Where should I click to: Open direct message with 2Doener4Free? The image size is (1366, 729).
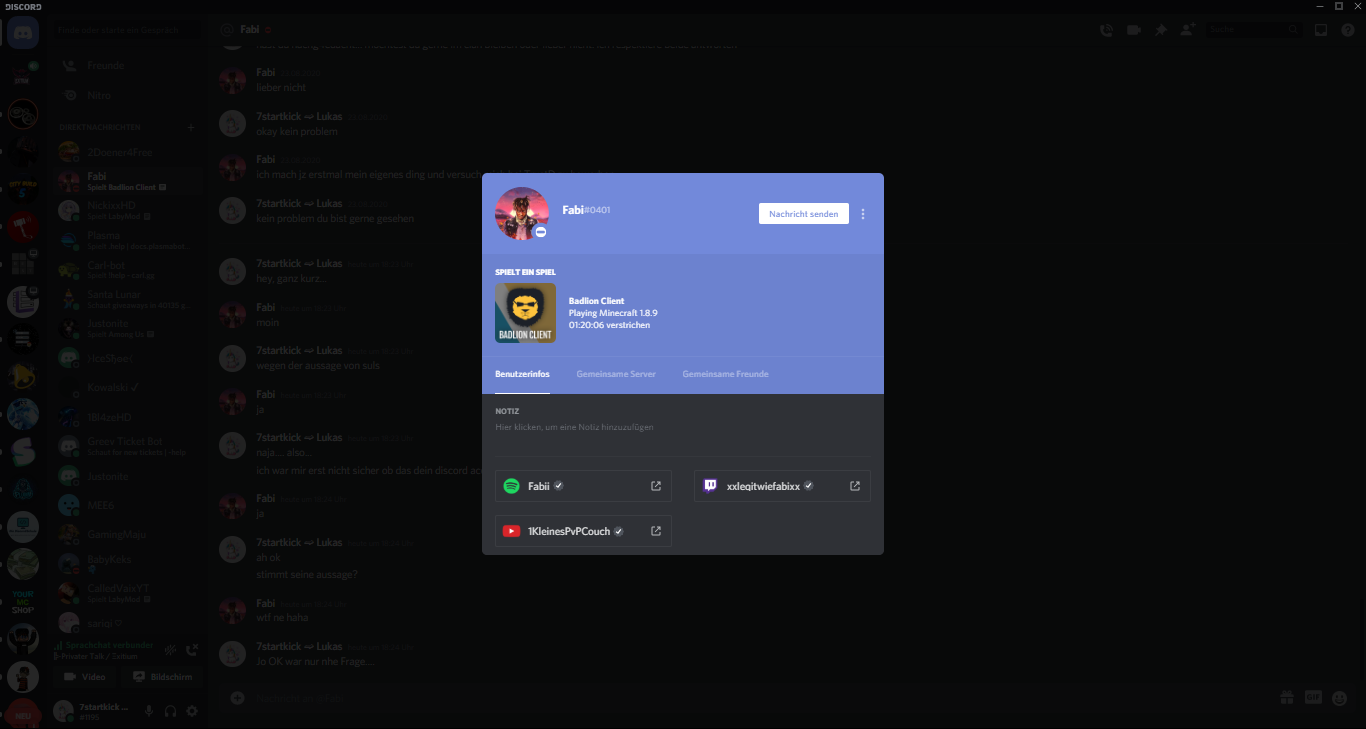click(x=130, y=152)
